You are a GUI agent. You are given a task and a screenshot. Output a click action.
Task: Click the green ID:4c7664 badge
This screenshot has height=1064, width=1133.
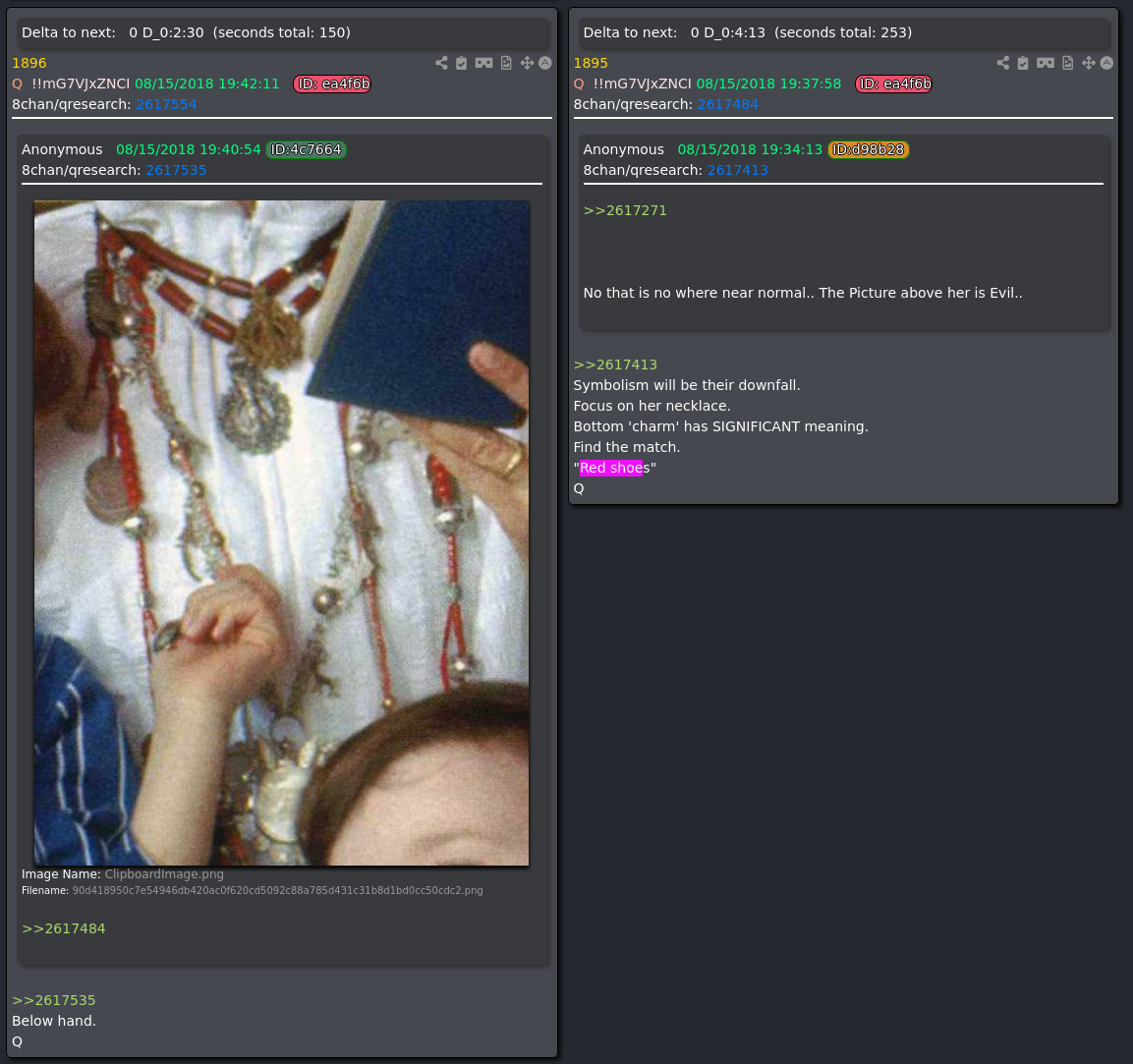[x=306, y=149]
